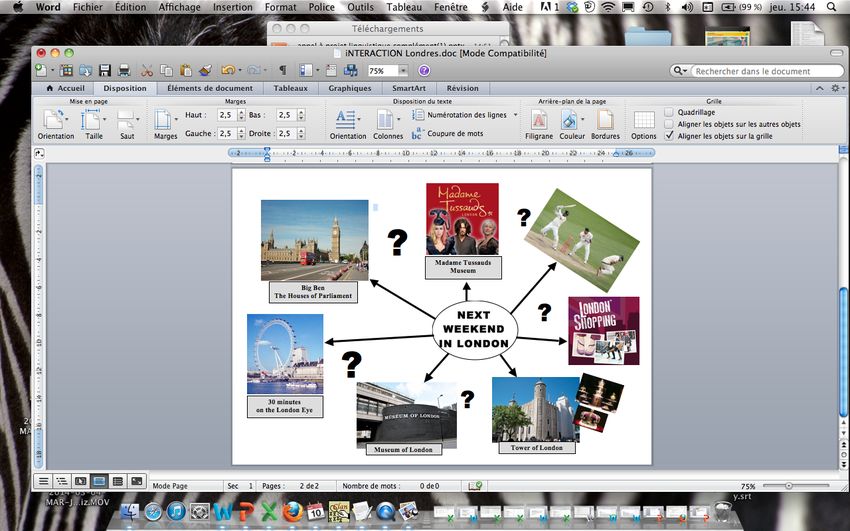The image size is (850, 531).
Task: Toggle the paragraph marks (¶) icon
Action: click(x=282, y=70)
